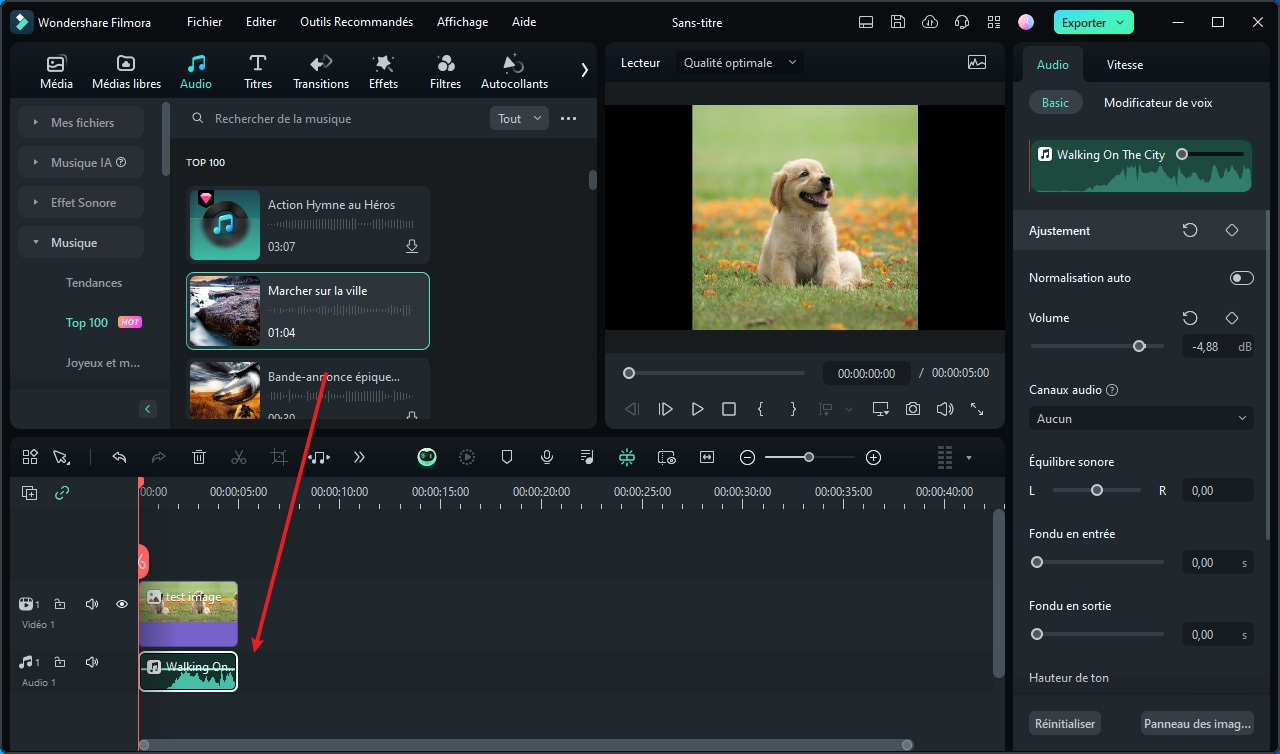Hide the Vidéo 1 track with eye icon
The image size is (1280, 754).
click(x=122, y=604)
